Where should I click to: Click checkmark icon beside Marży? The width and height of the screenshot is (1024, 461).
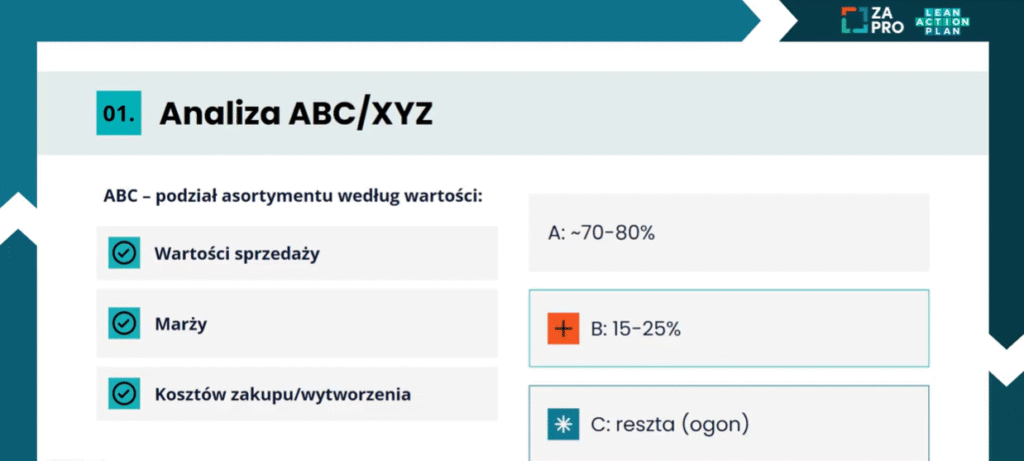tap(124, 323)
